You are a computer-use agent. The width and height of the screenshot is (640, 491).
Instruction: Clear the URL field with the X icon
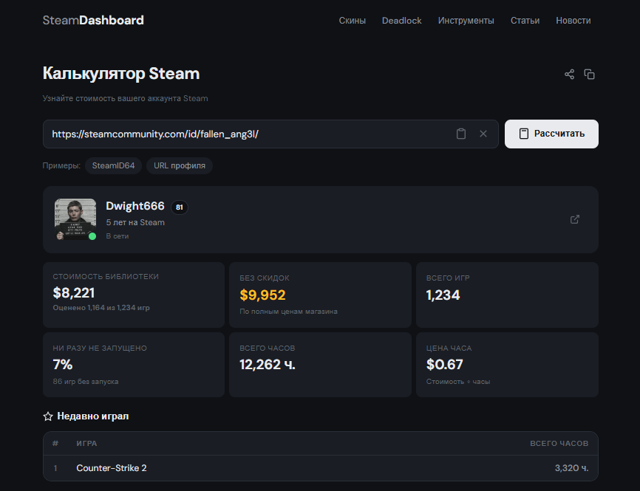click(x=483, y=134)
